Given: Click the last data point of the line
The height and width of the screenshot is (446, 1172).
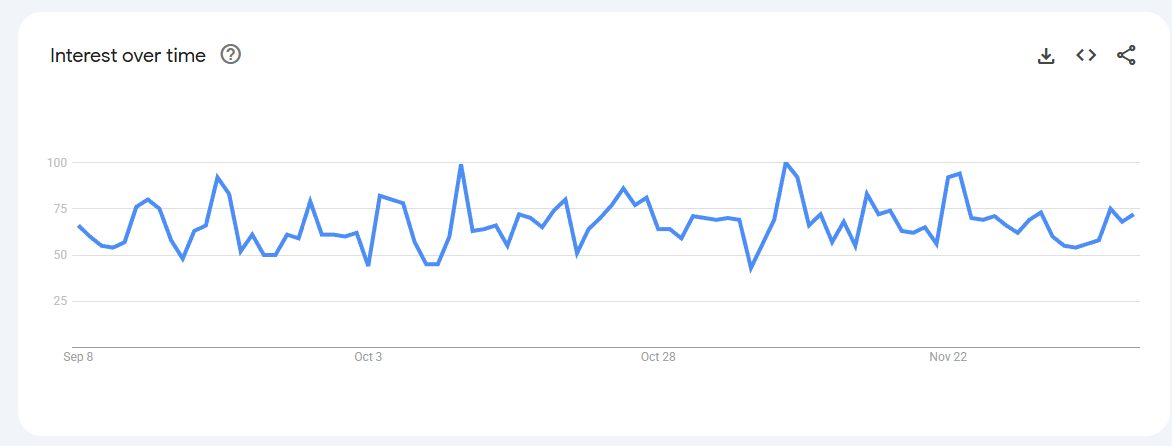Looking at the screenshot, I should point(1132,215).
